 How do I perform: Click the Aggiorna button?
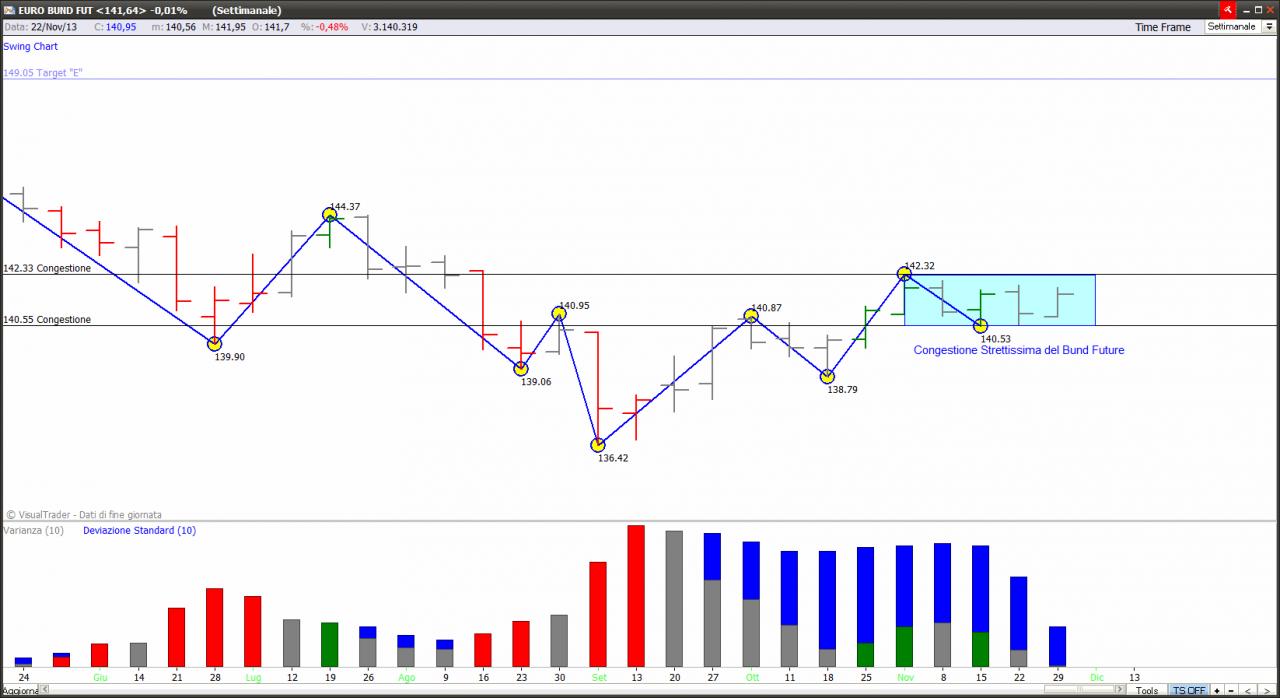(19, 690)
